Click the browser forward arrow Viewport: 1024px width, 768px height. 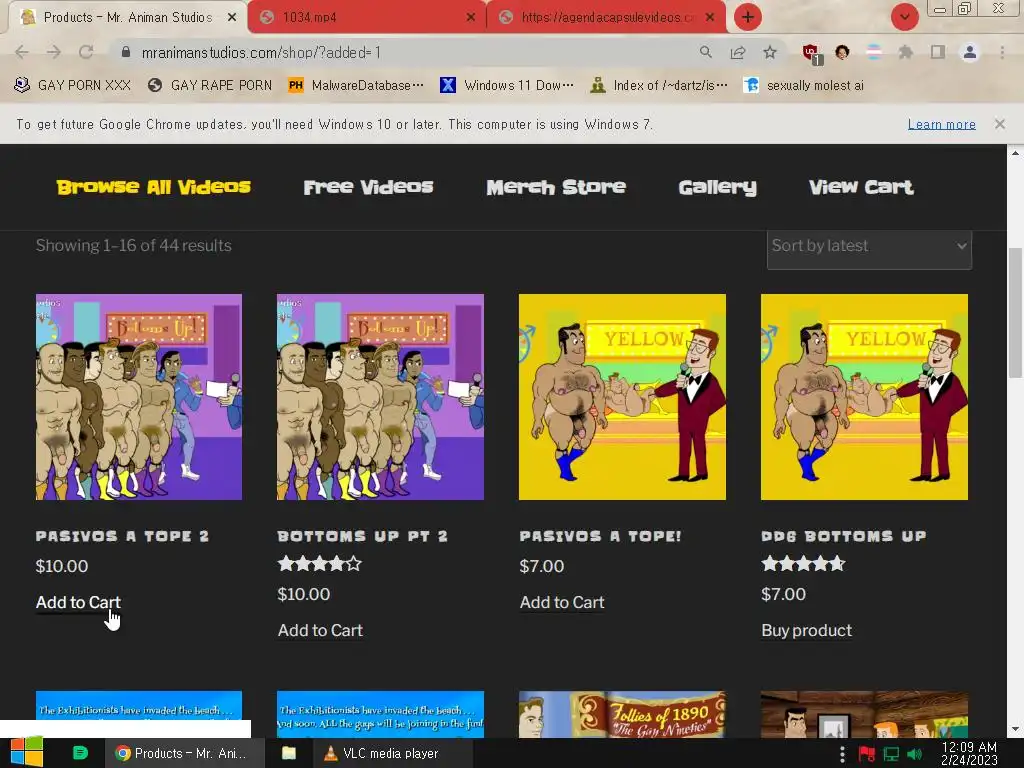[x=54, y=52]
